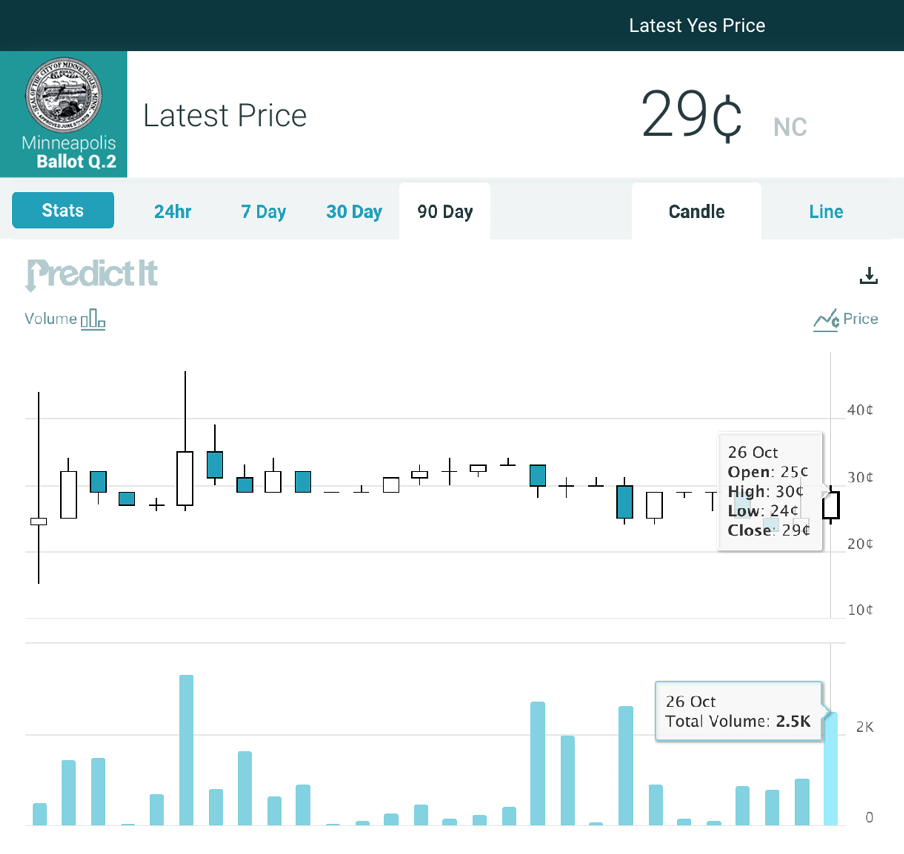Open the 30 Day chart view
Screen dimensions: 904x854
pyautogui.click(x=354, y=211)
